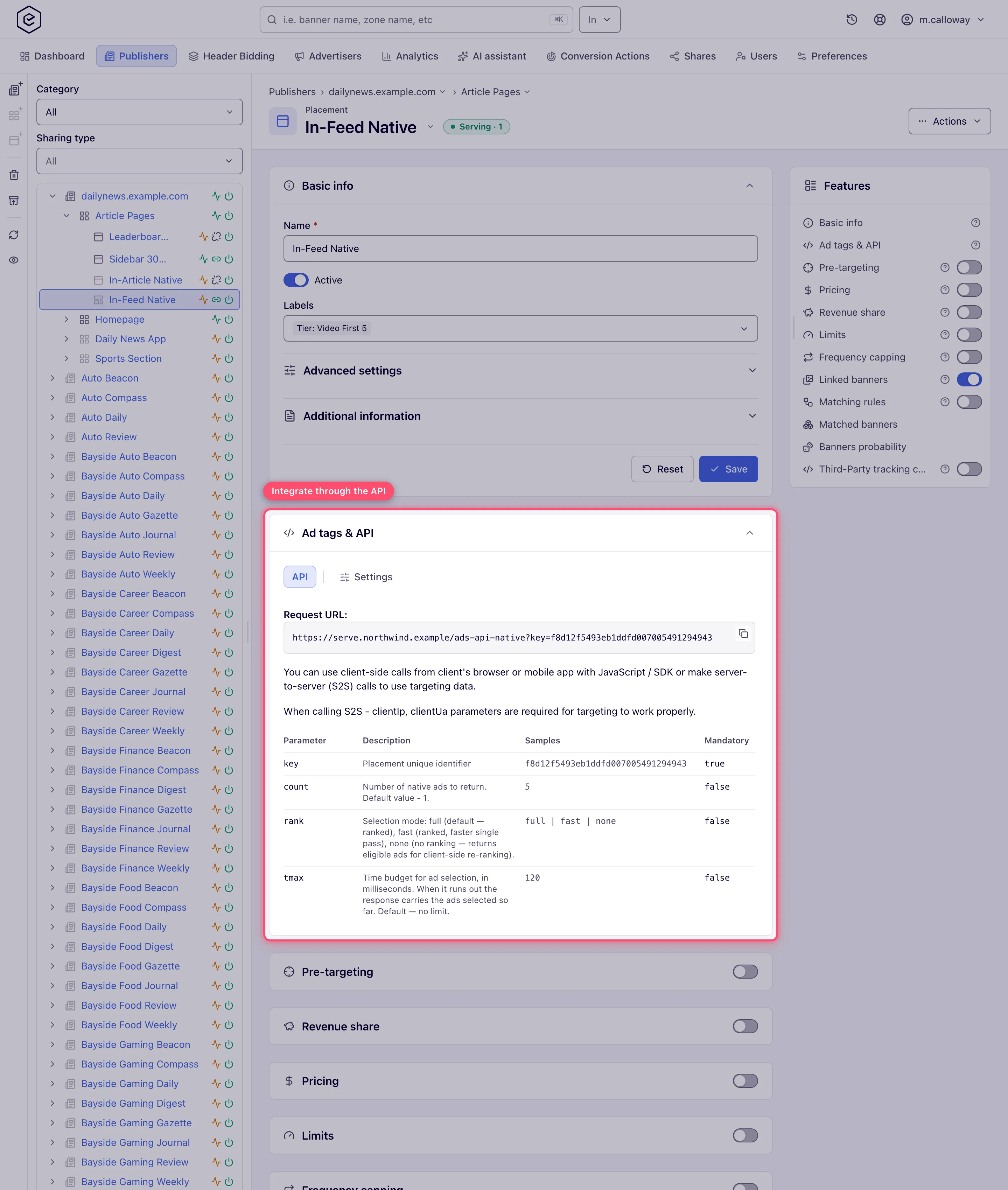Enable the Revenue share section toggle
Image resolution: width=1008 pixels, height=1190 pixels.
(x=744, y=1027)
